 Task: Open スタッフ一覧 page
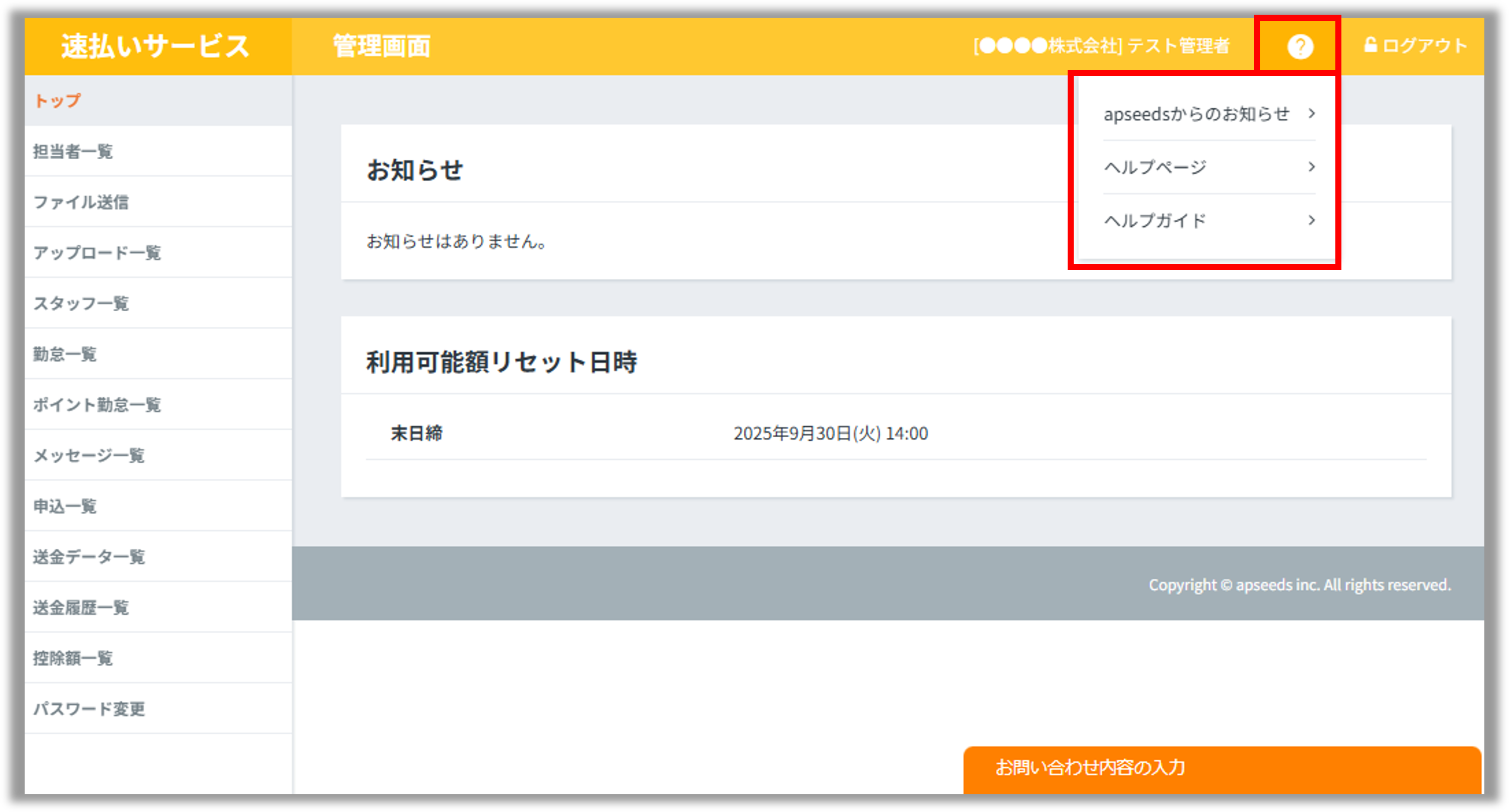click(82, 303)
